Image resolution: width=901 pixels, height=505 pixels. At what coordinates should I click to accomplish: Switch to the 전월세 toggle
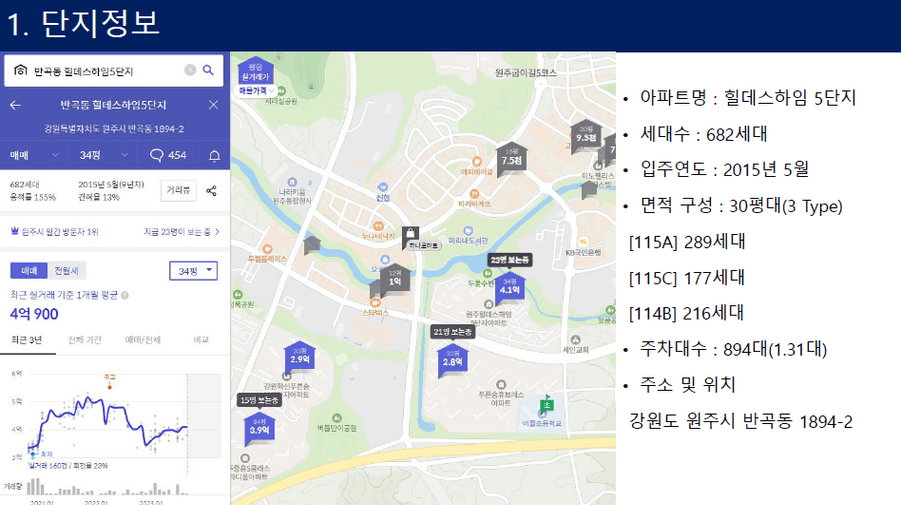point(66,271)
